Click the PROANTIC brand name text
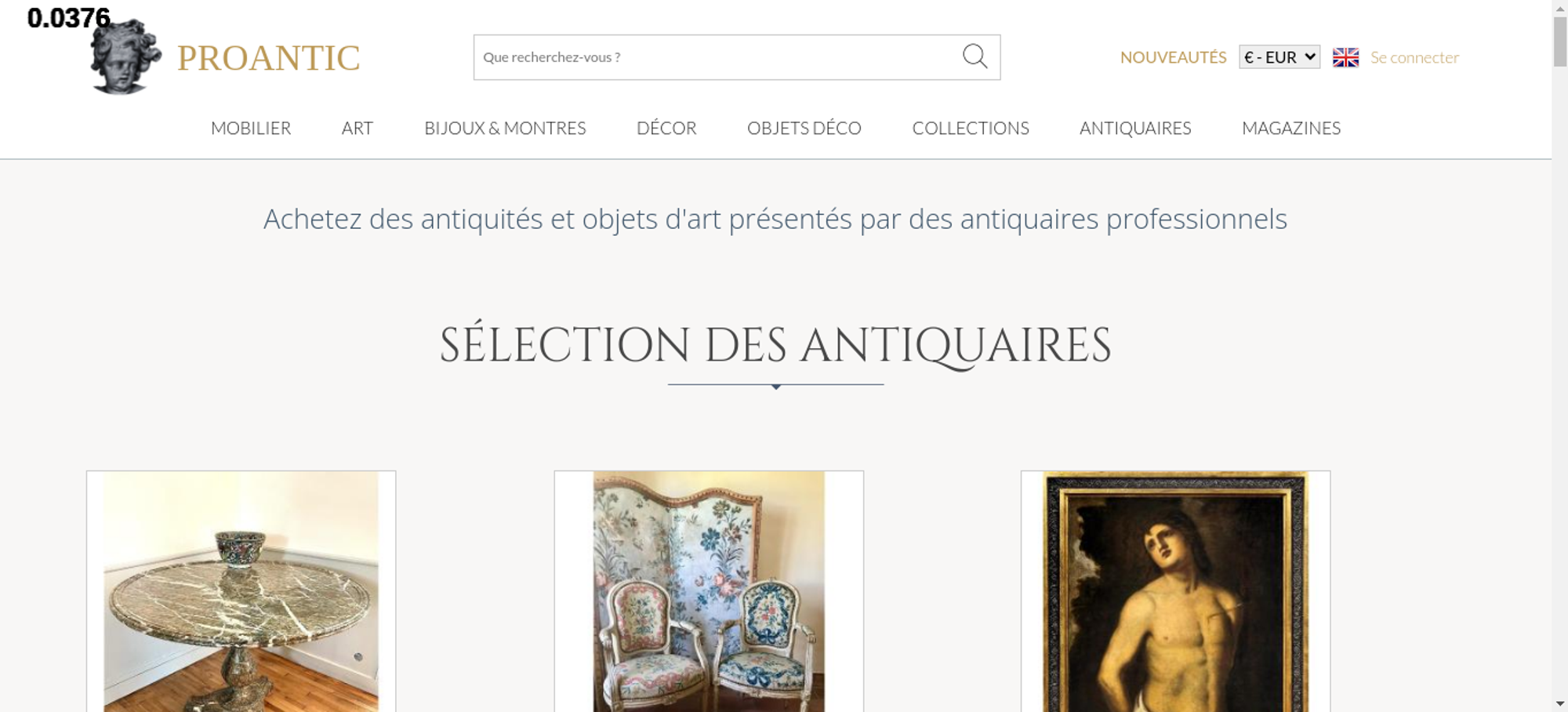1568x712 pixels. pos(268,58)
